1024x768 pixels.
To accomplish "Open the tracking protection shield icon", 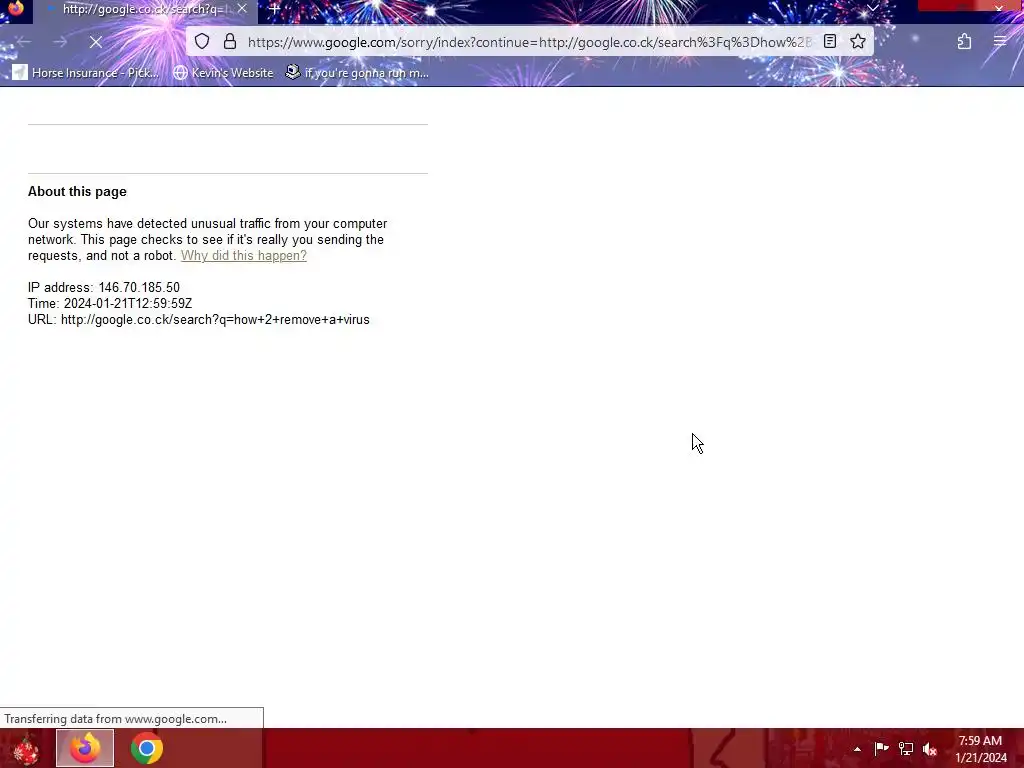I will click(202, 42).
